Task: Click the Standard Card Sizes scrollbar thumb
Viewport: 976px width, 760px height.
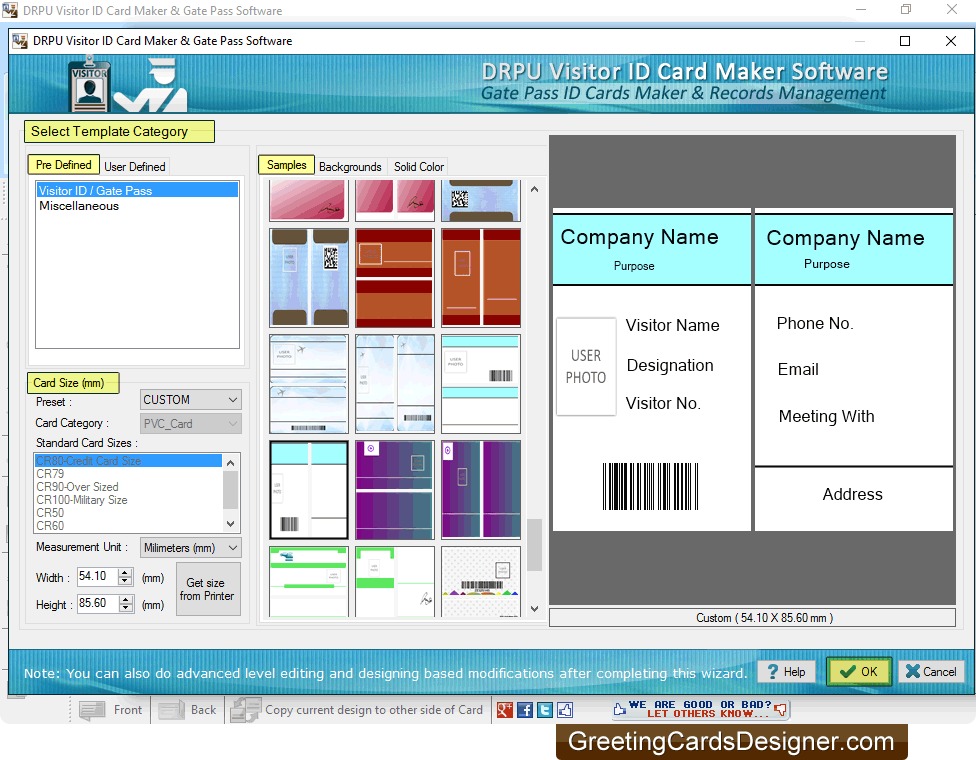Action: point(230,490)
